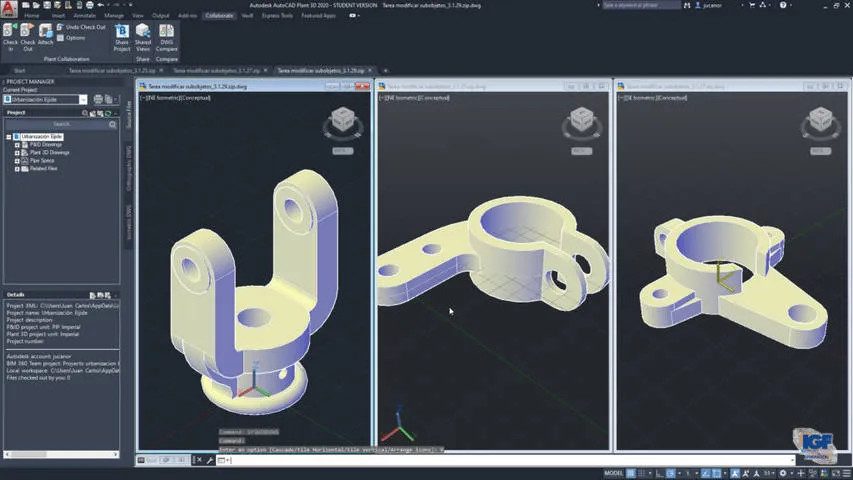This screenshot has width=853, height=480.
Task: Add a new drawing tab with plus
Action: click(386, 71)
